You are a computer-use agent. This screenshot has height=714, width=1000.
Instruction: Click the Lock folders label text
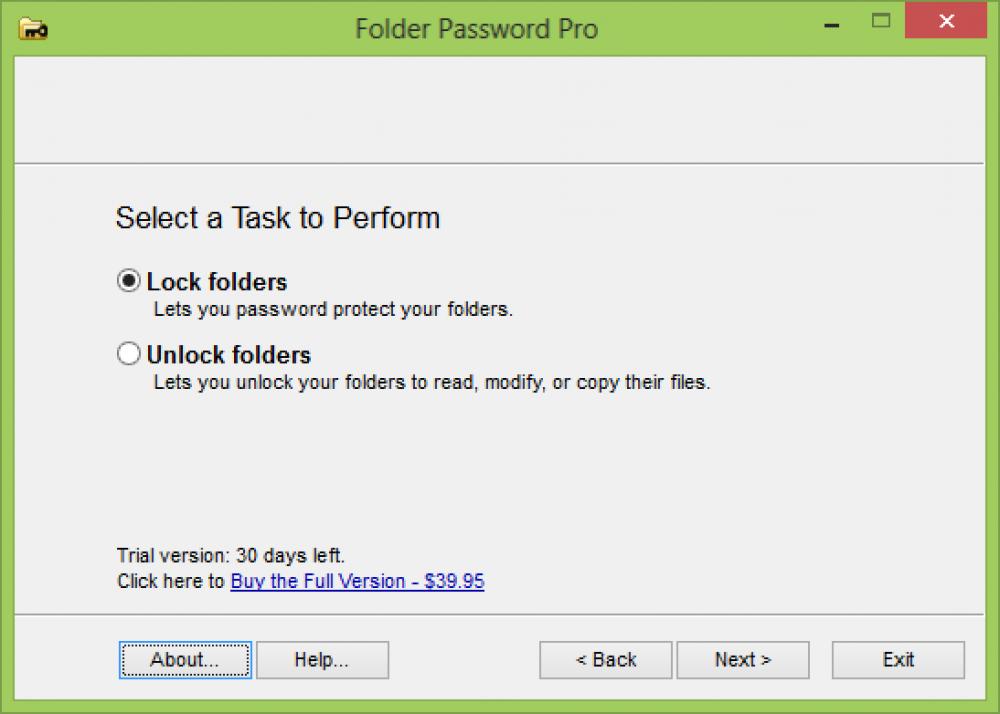pos(216,281)
